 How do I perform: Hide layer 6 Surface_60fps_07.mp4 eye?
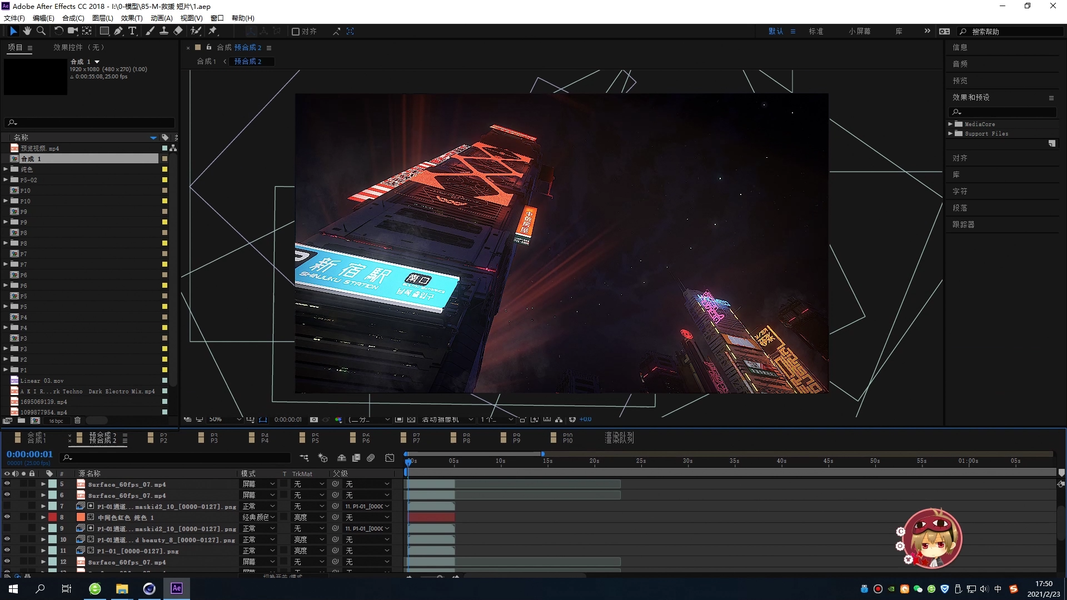point(7,495)
